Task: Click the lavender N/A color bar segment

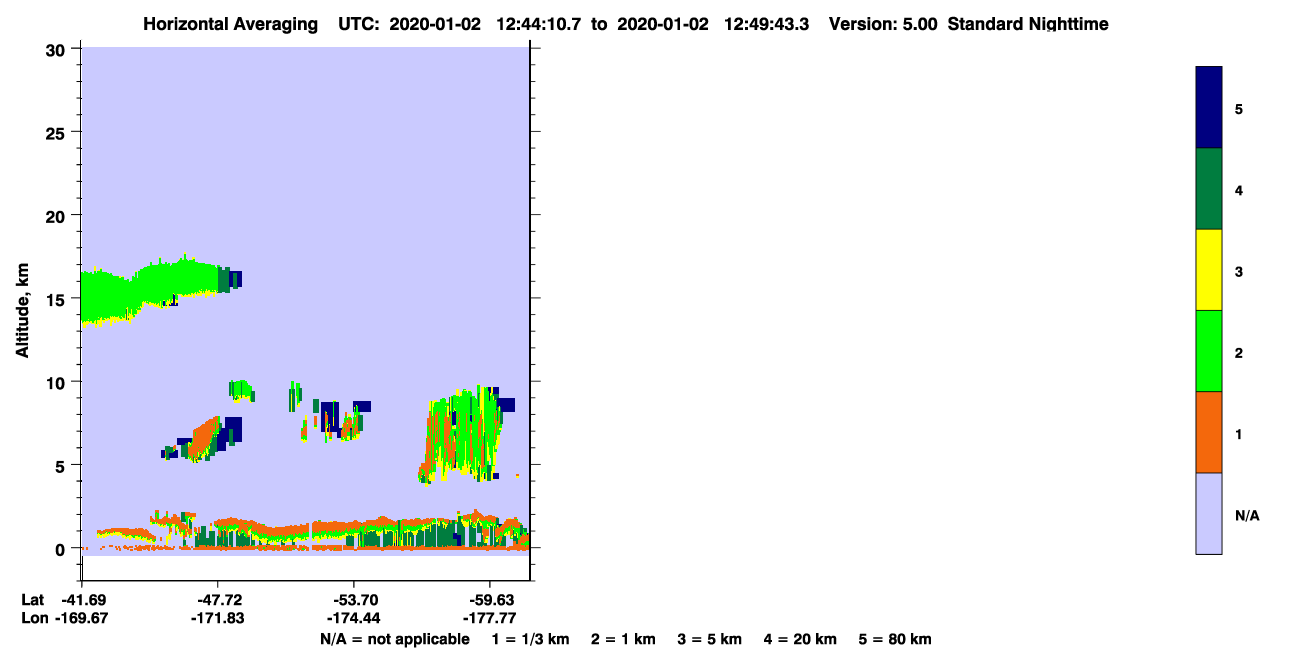Action: click(1209, 513)
